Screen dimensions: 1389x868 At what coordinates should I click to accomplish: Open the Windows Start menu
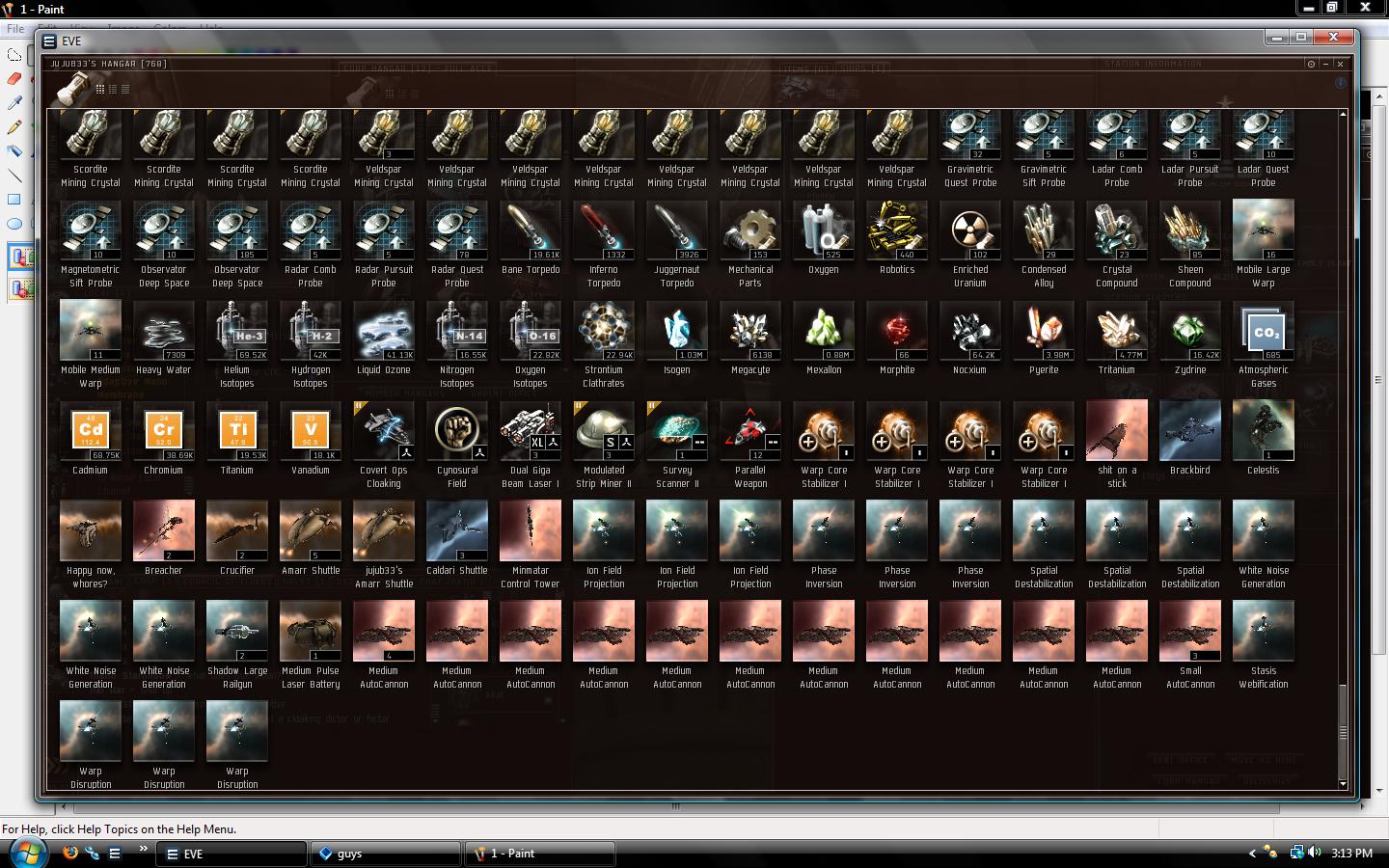pos(27,853)
